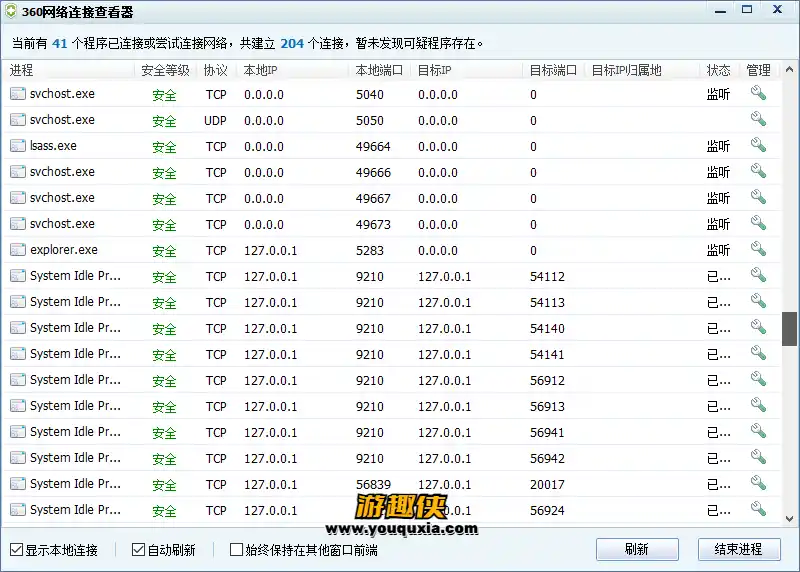Click the 结束进程 button
The image size is (800, 572).
tap(739, 550)
